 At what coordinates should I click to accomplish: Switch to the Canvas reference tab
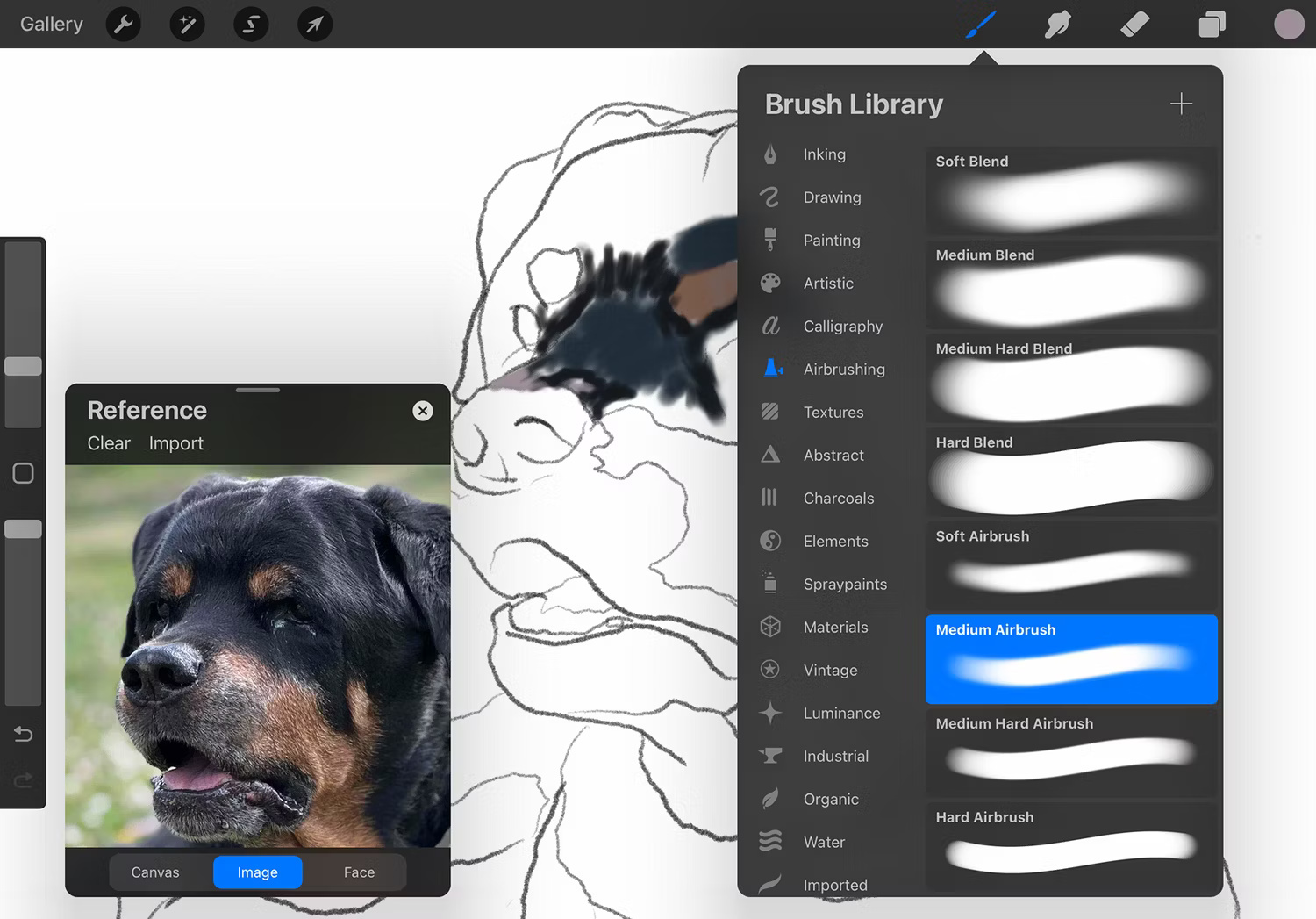[155, 872]
